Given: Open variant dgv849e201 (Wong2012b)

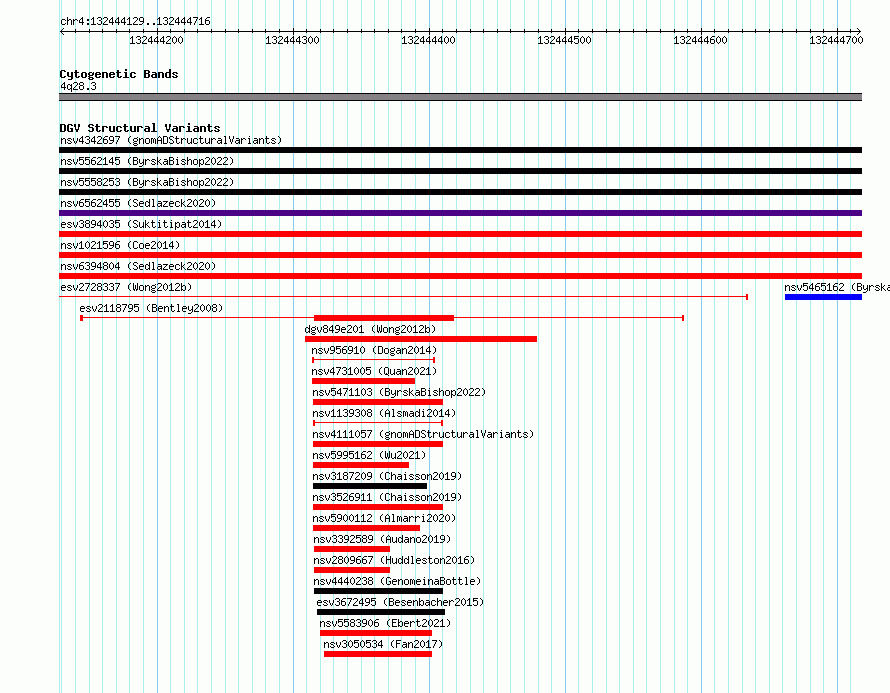Looking at the screenshot, I should pyautogui.click(x=370, y=329).
